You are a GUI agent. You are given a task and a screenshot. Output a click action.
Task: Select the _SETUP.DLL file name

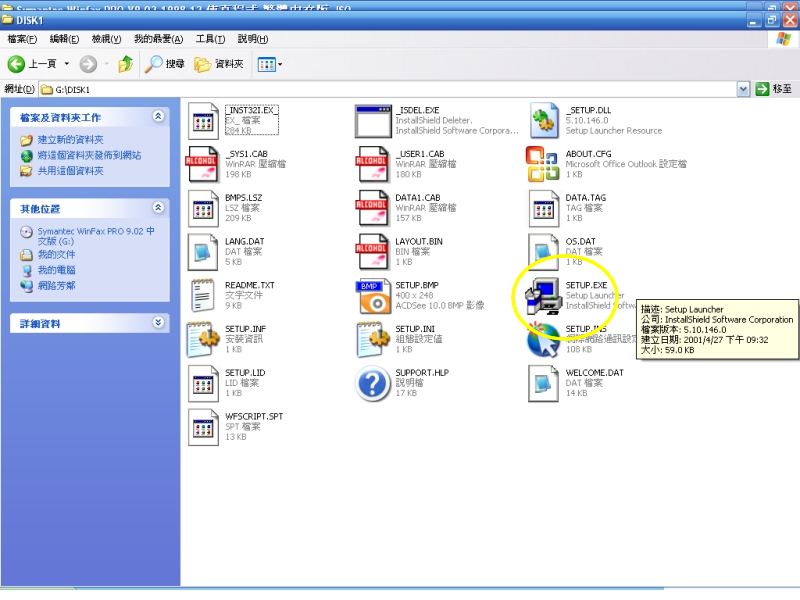click(x=588, y=110)
